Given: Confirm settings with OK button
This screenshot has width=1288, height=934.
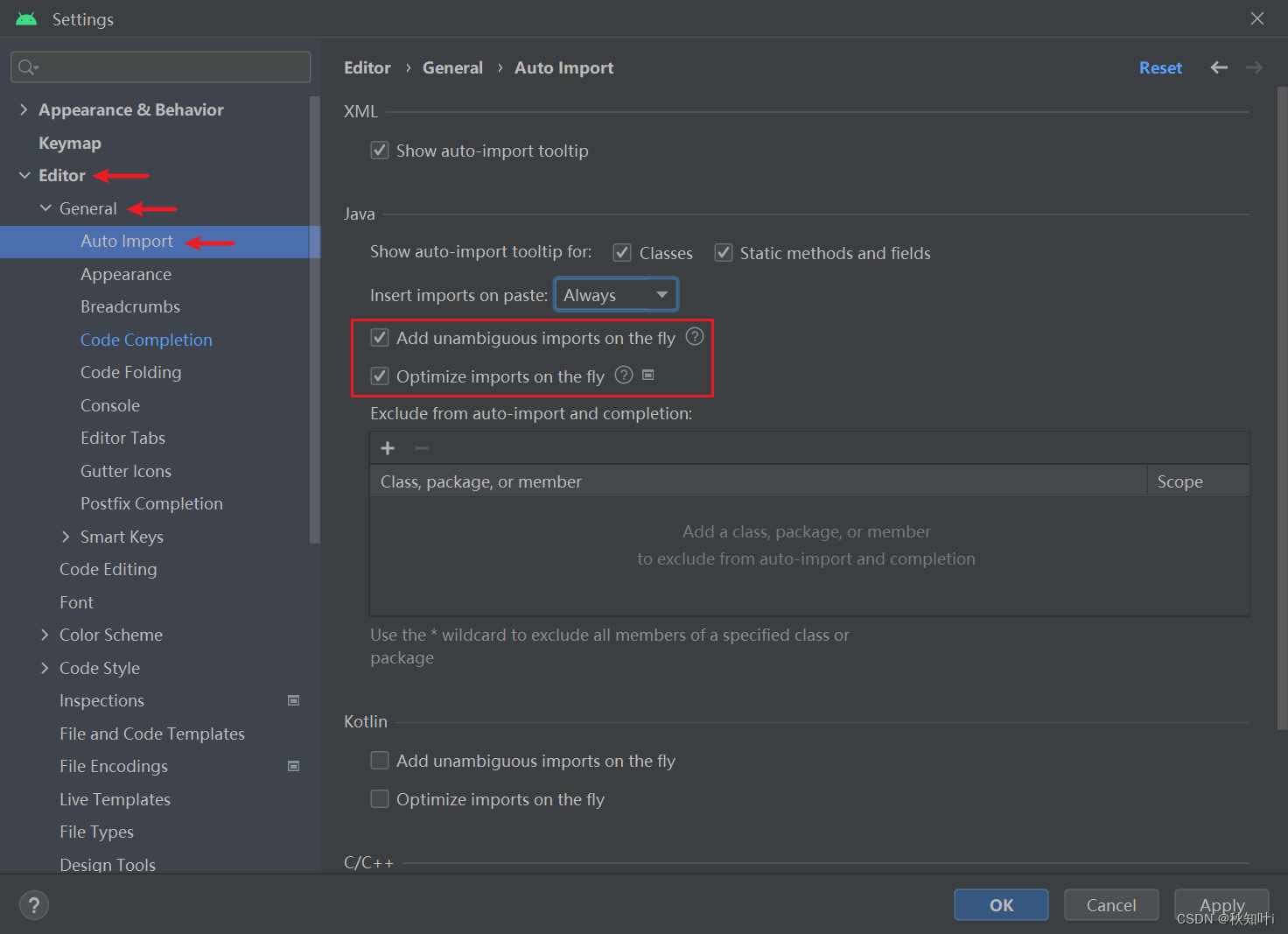Looking at the screenshot, I should point(1001,905).
